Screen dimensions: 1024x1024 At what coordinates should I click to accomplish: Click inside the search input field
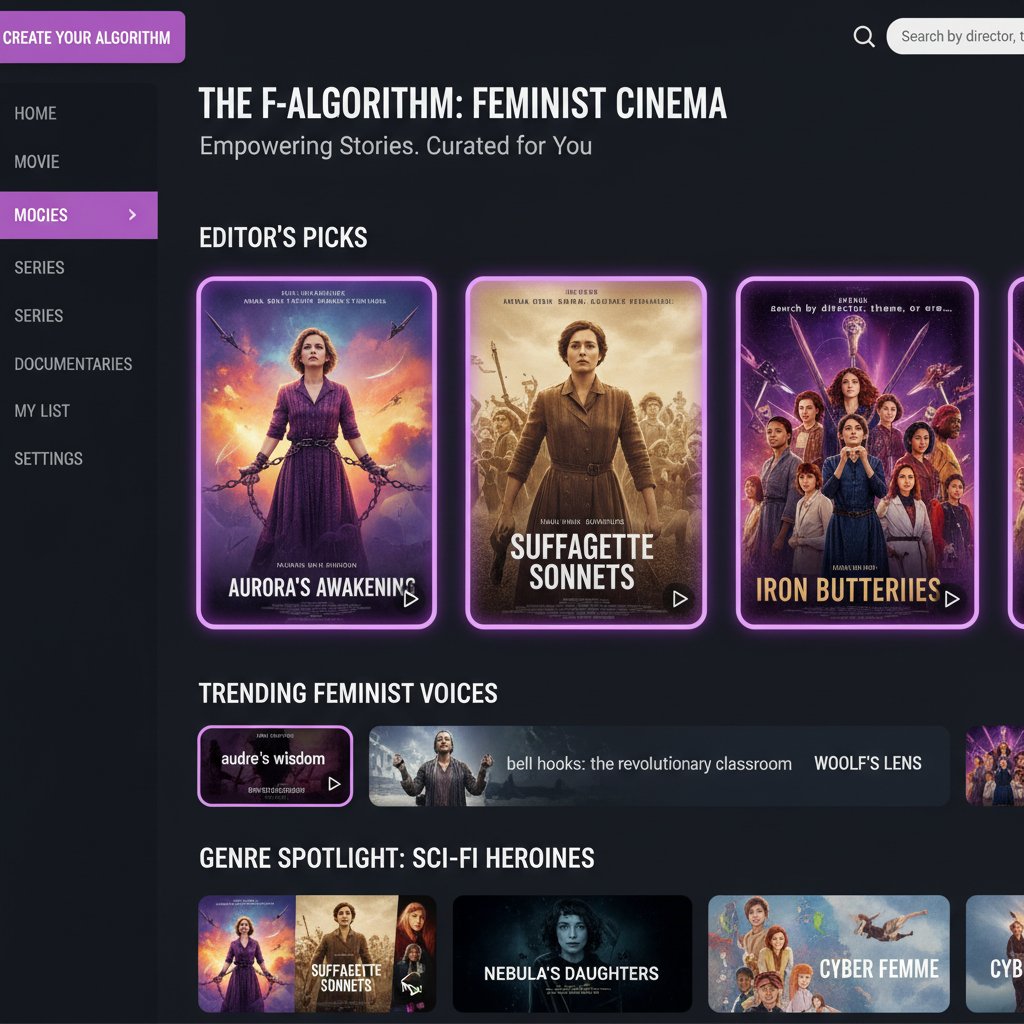960,36
